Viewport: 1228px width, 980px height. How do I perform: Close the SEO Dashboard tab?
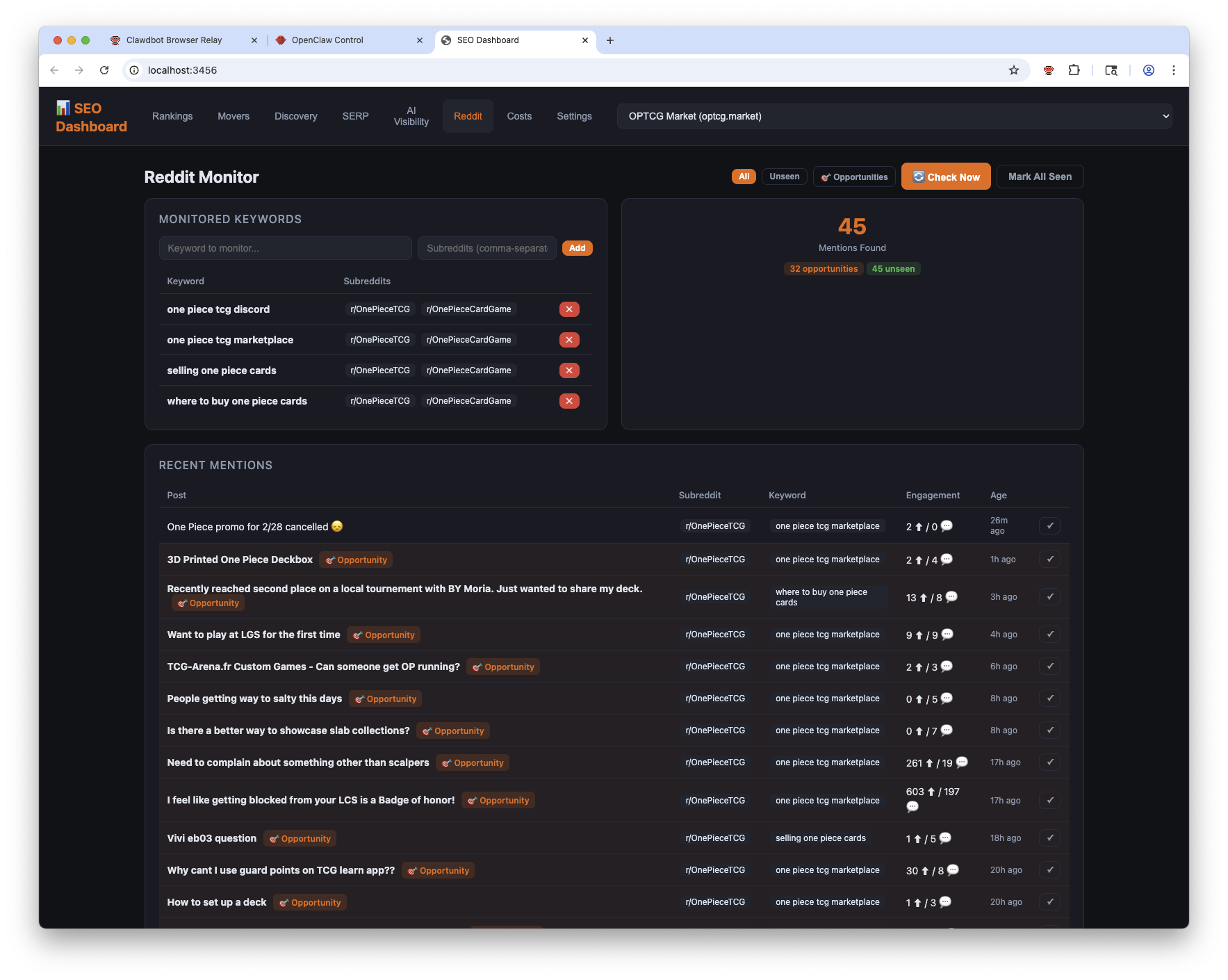pos(585,40)
